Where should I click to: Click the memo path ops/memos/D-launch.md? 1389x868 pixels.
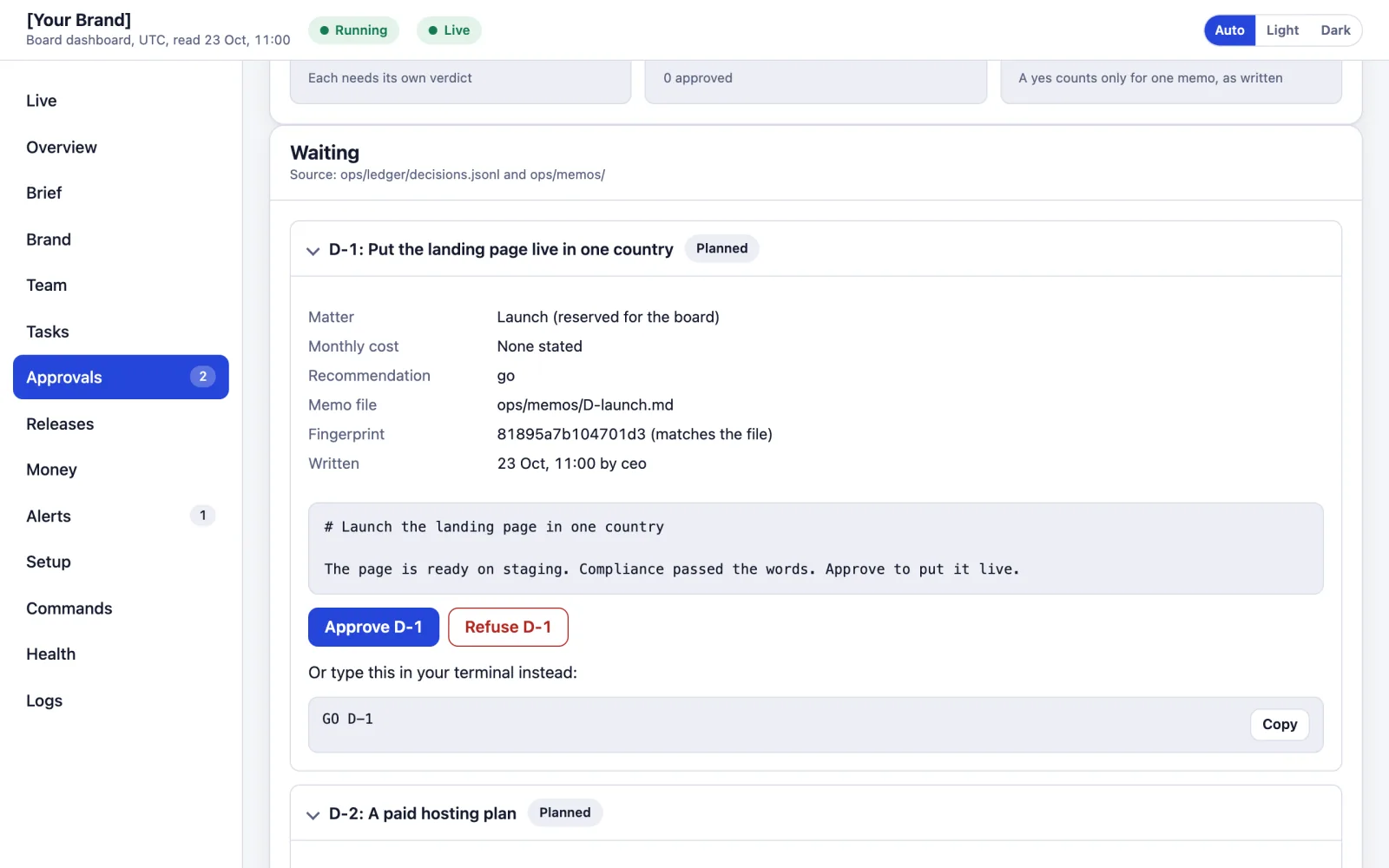coord(585,405)
